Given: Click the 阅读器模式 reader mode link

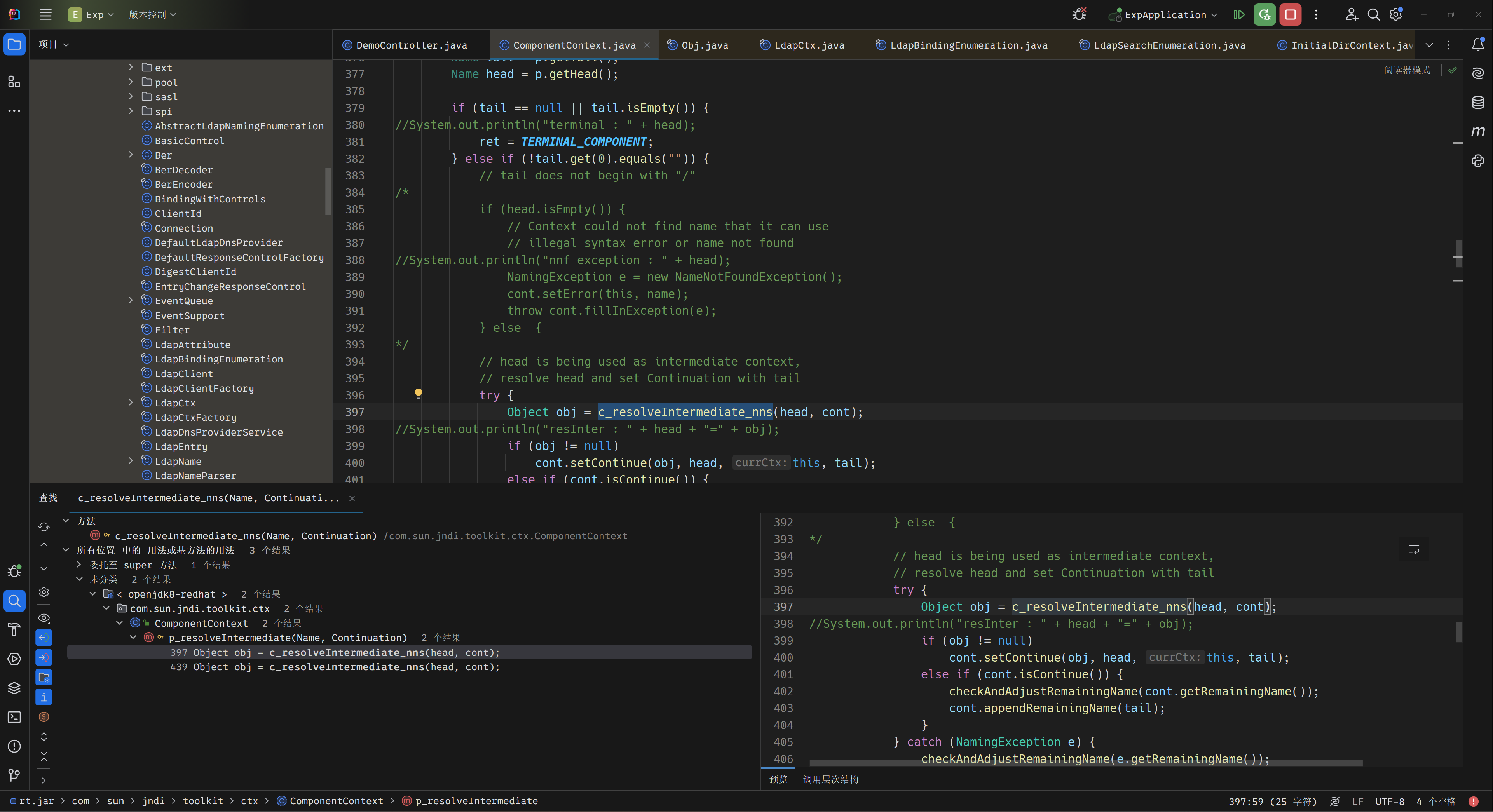Looking at the screenshot, I should (1407, 70).
